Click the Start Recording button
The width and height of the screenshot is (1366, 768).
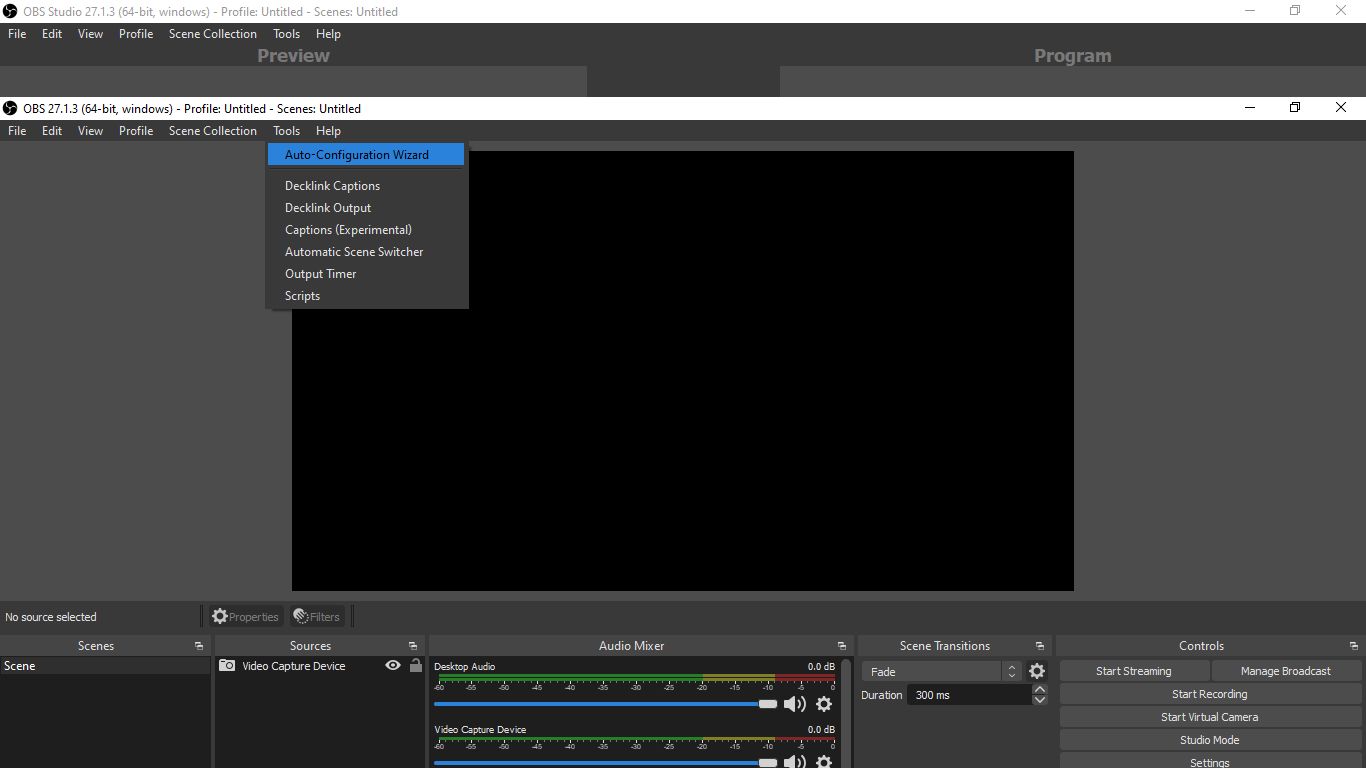[1209, 694]
